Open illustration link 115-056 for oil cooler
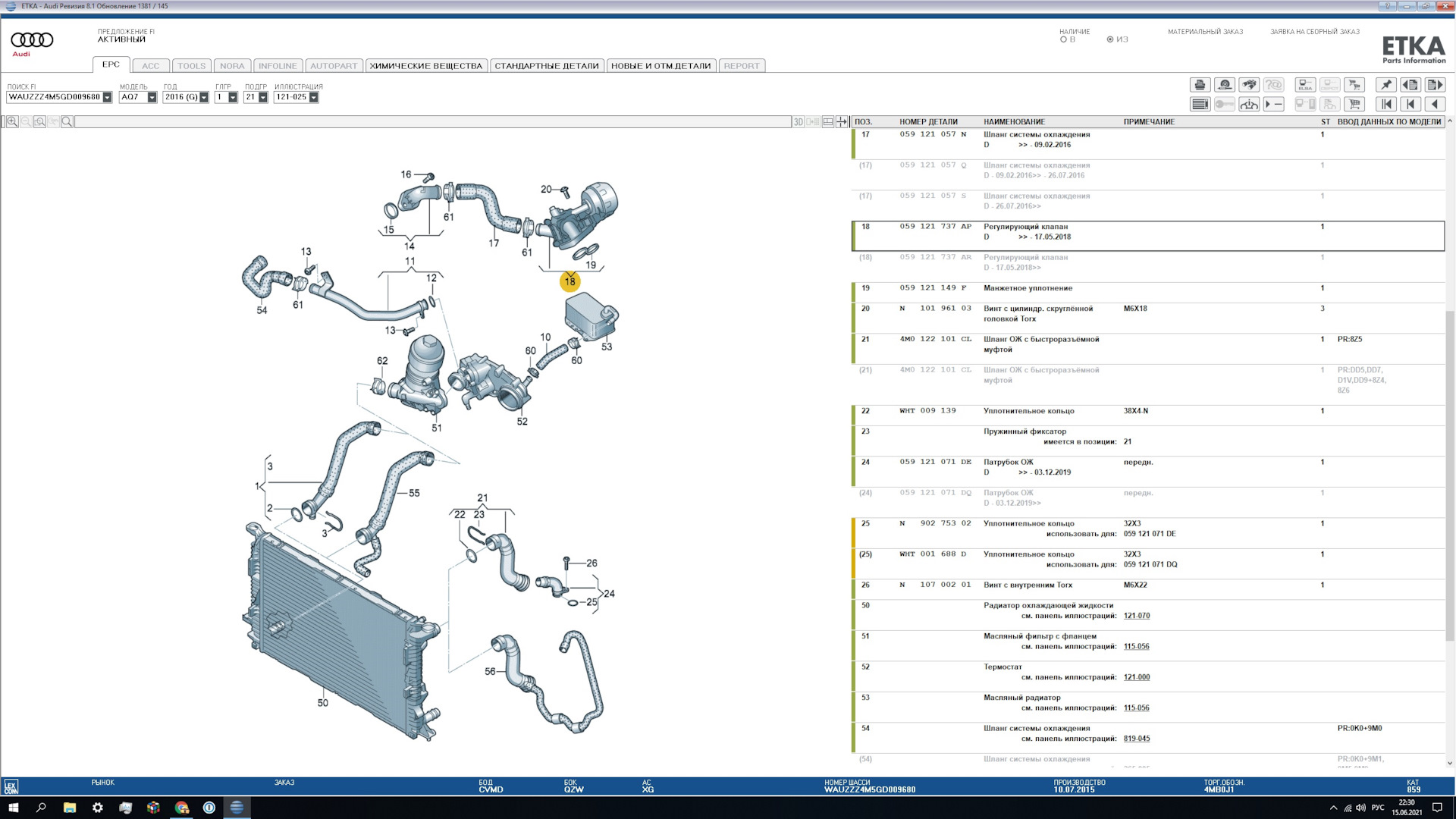The image size is (1456, 819). pyautogui.click(x=1136, y=708)
